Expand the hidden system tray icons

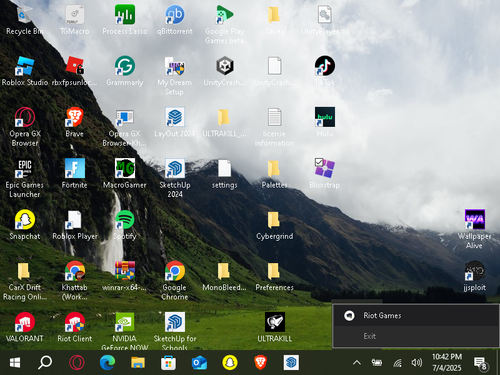(357, 363)
